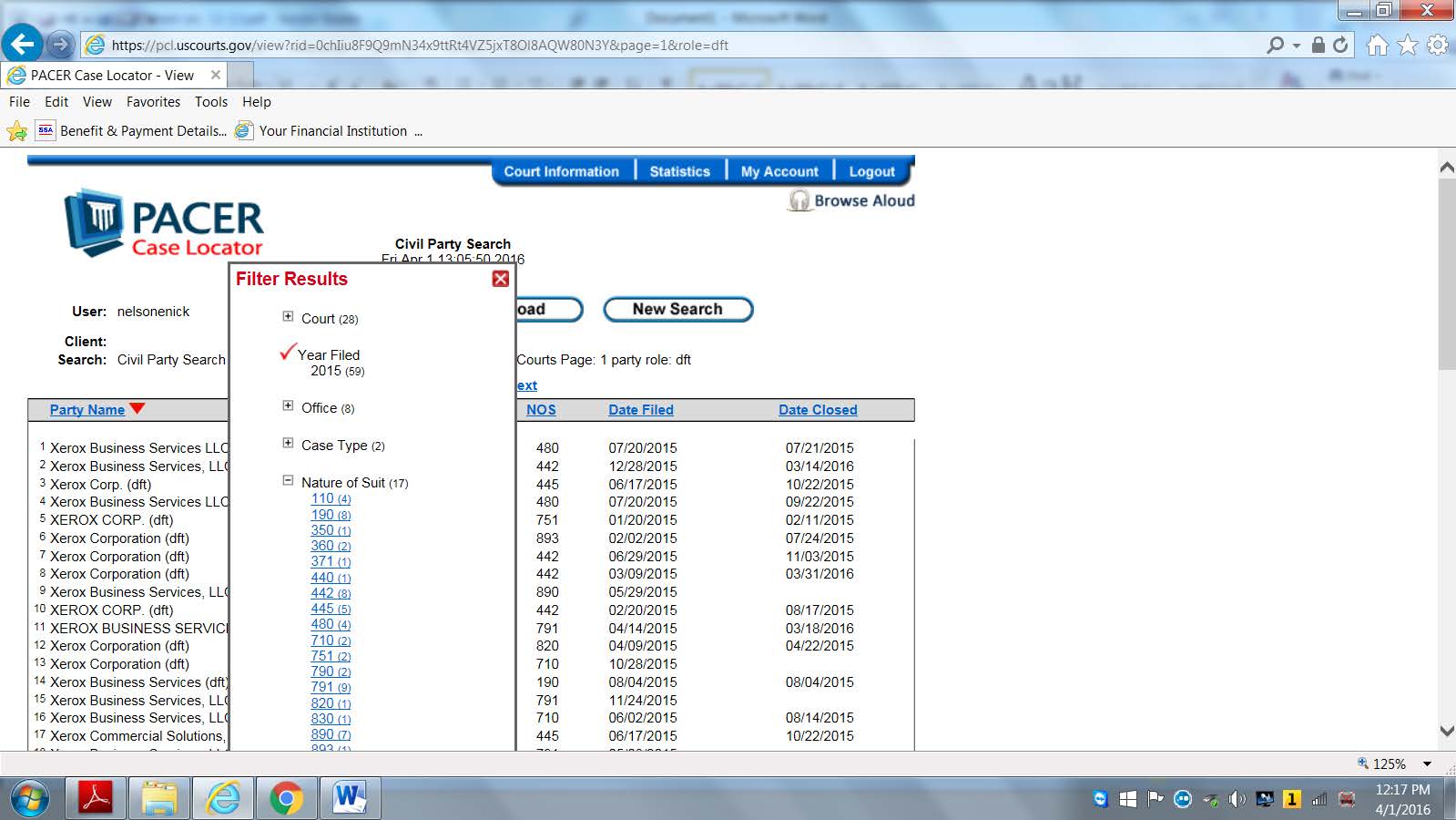The width and height of the screenshot is (1456, 820).
Task: Expand the Case Type filter
Action: click(x=288, y=444)
